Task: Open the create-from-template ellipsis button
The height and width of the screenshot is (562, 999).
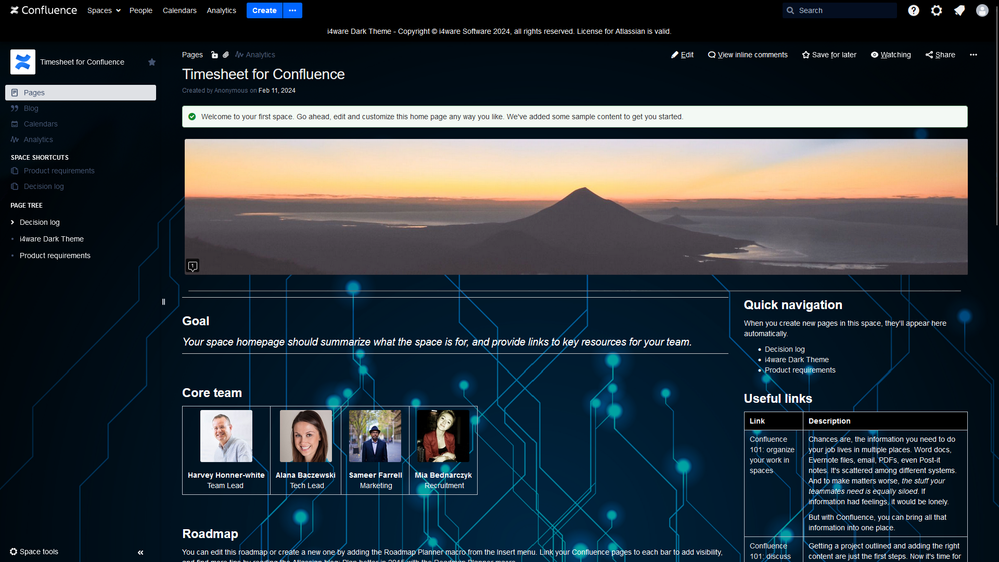Action: coord(292,10)
